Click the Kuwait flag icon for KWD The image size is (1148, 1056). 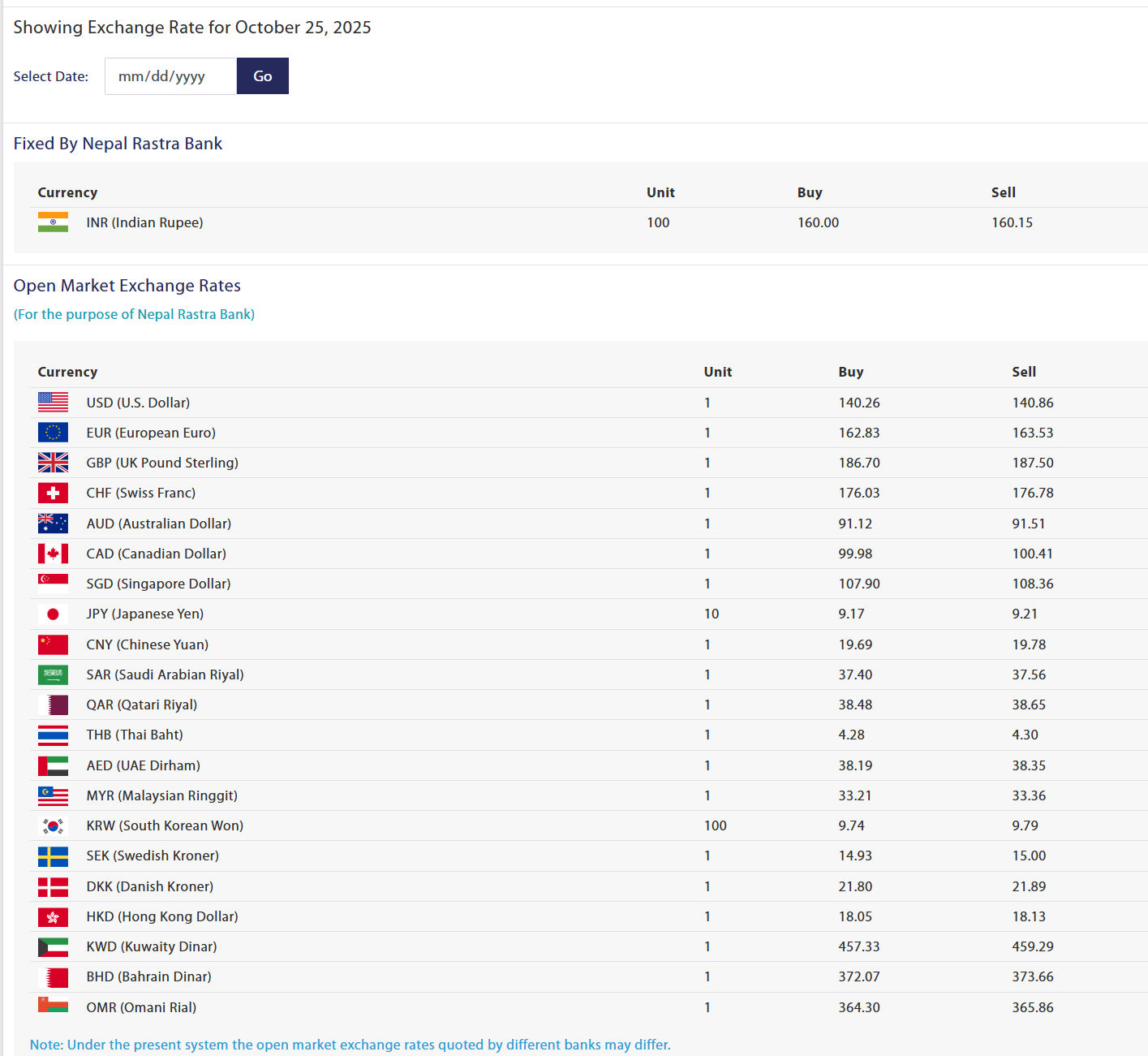coord(53,946)
